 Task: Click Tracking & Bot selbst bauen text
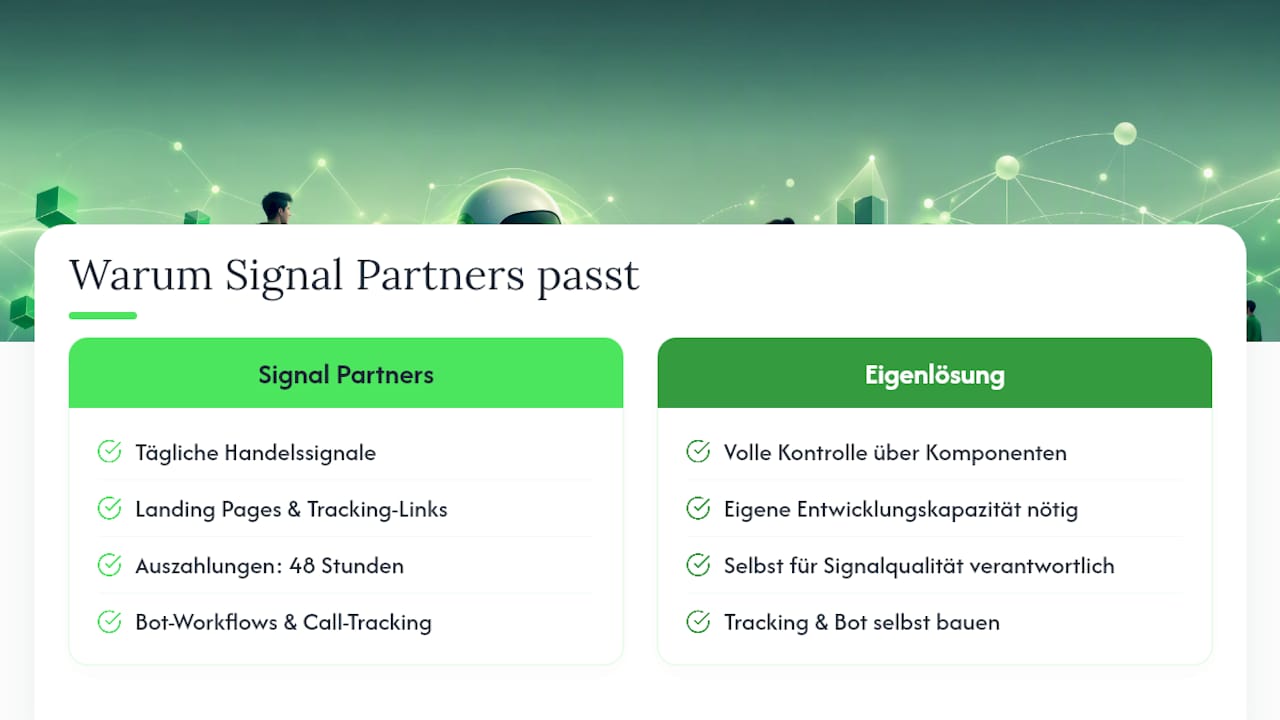tap(862, 622)
